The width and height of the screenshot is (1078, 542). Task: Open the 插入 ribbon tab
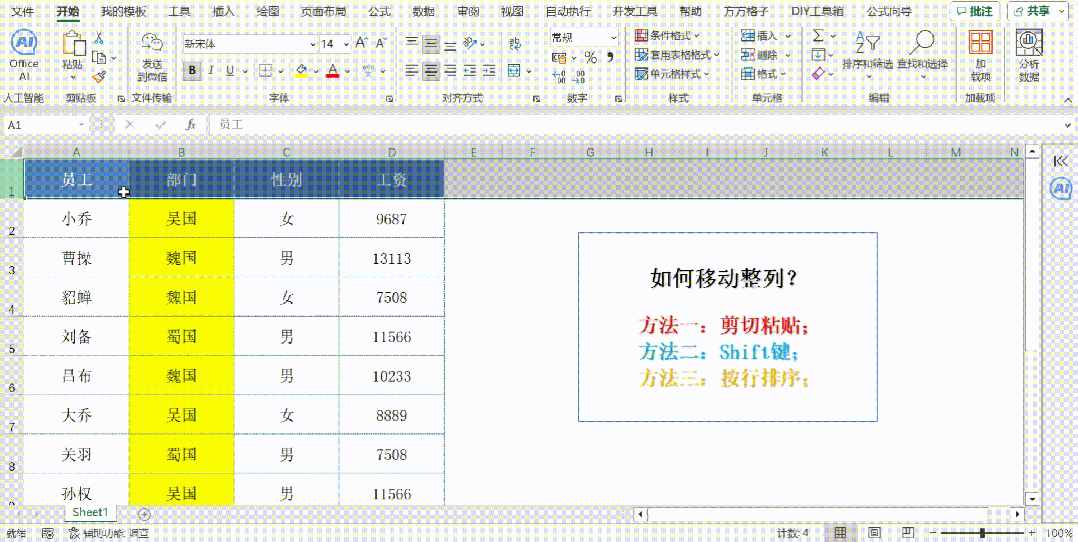click(223, 12)
